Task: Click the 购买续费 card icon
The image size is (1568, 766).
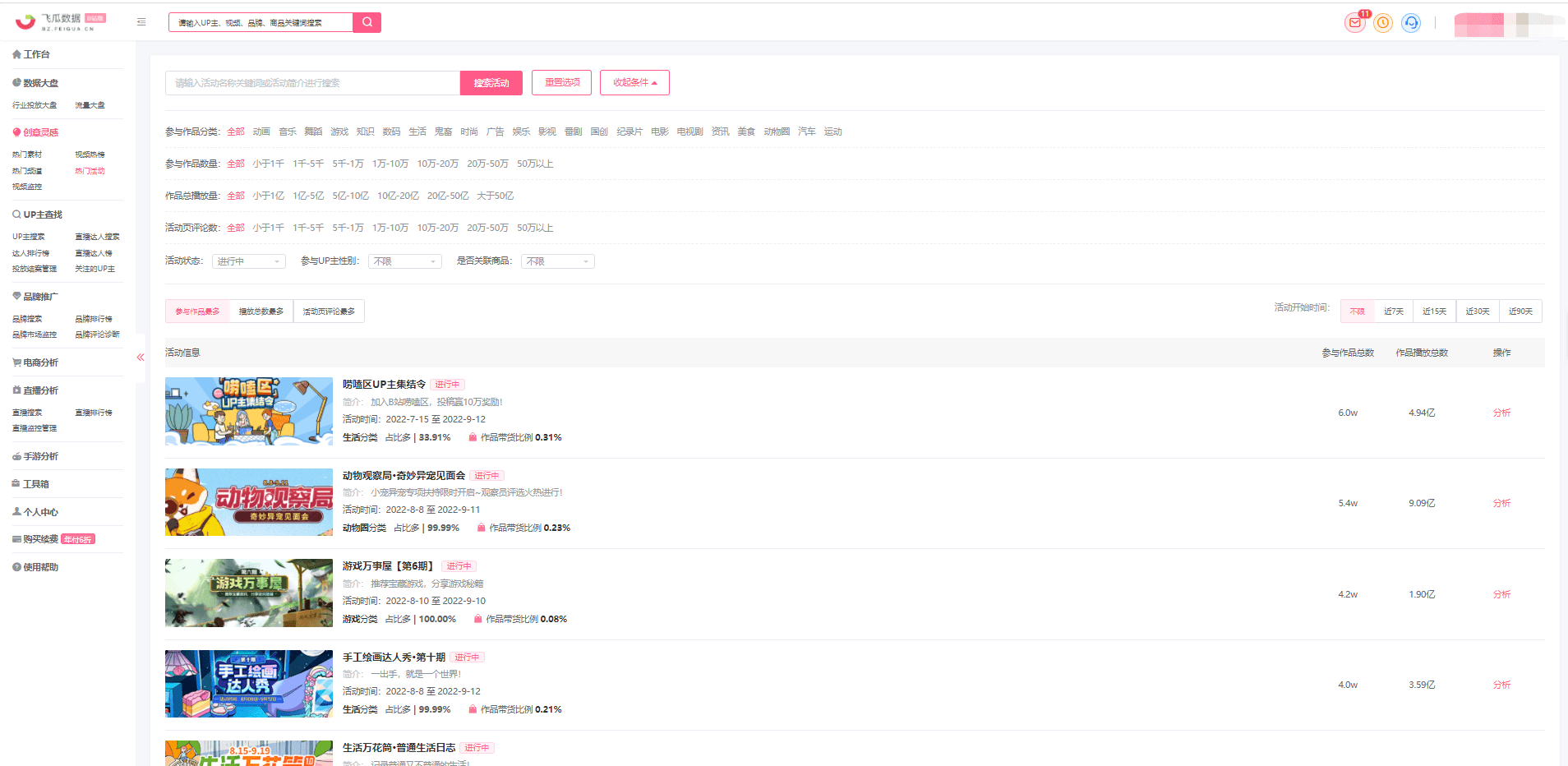Action: pyautogui.click(x=16, y=539)
